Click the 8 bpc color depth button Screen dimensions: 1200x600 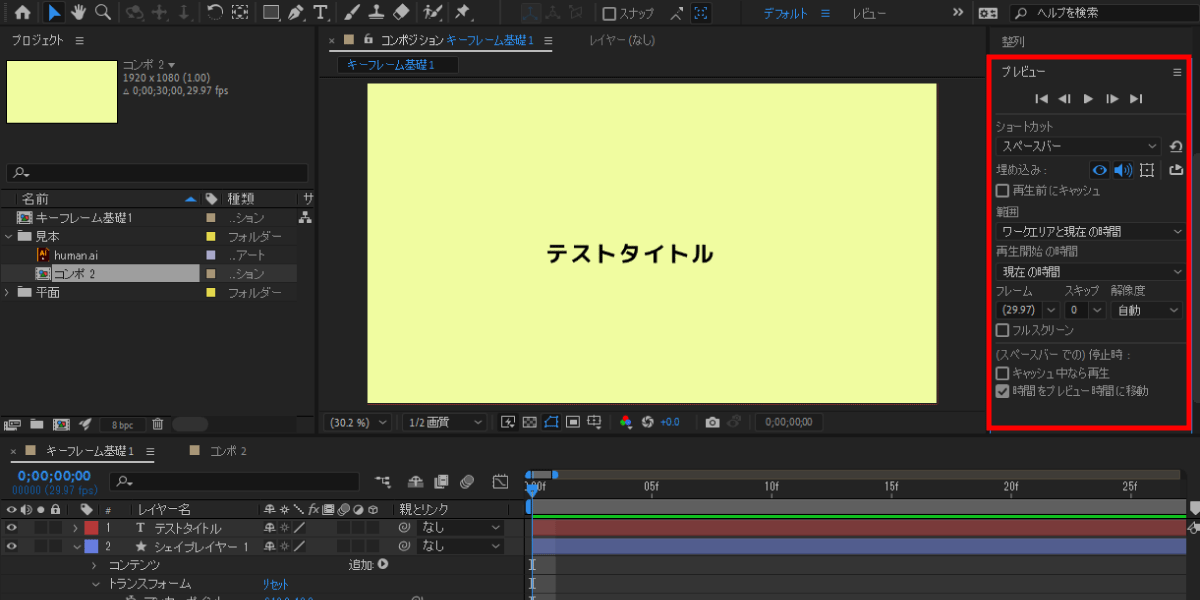pyautogui.click(x=123, y=425)
